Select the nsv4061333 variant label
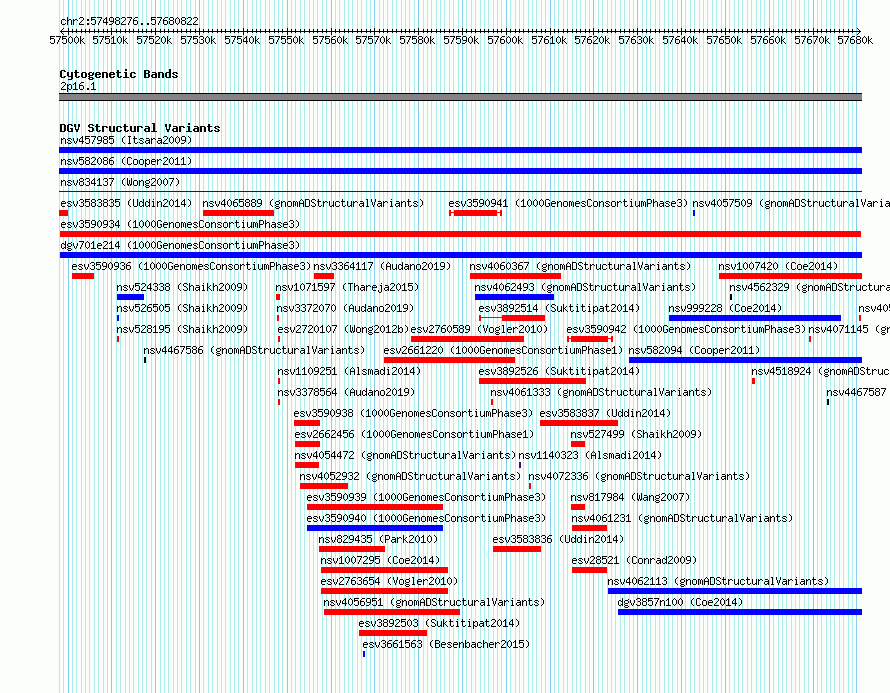890x693 pixels. coord(601,392)
